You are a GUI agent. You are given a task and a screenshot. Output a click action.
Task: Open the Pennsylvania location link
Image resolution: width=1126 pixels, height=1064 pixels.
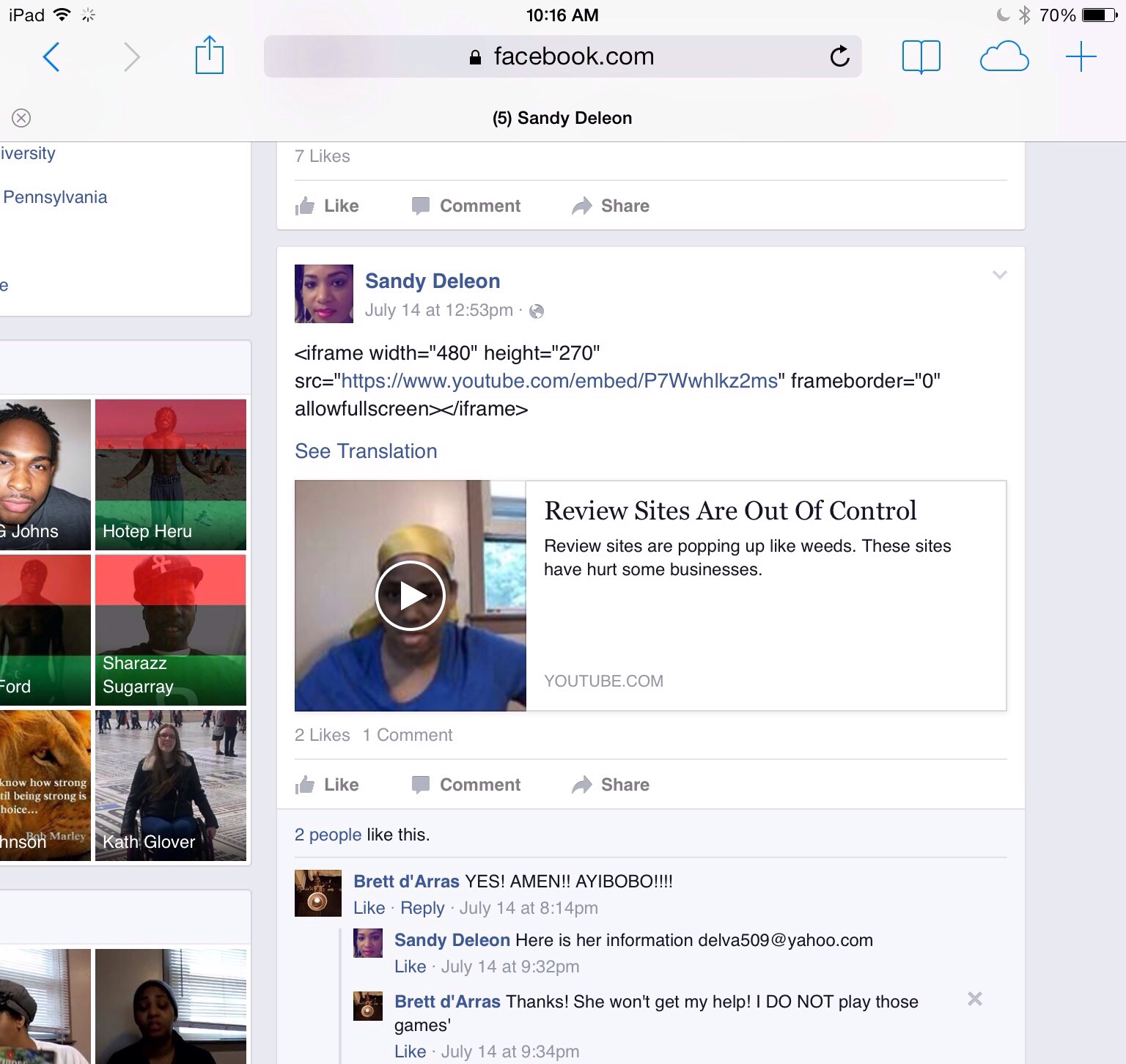point(55,197)
